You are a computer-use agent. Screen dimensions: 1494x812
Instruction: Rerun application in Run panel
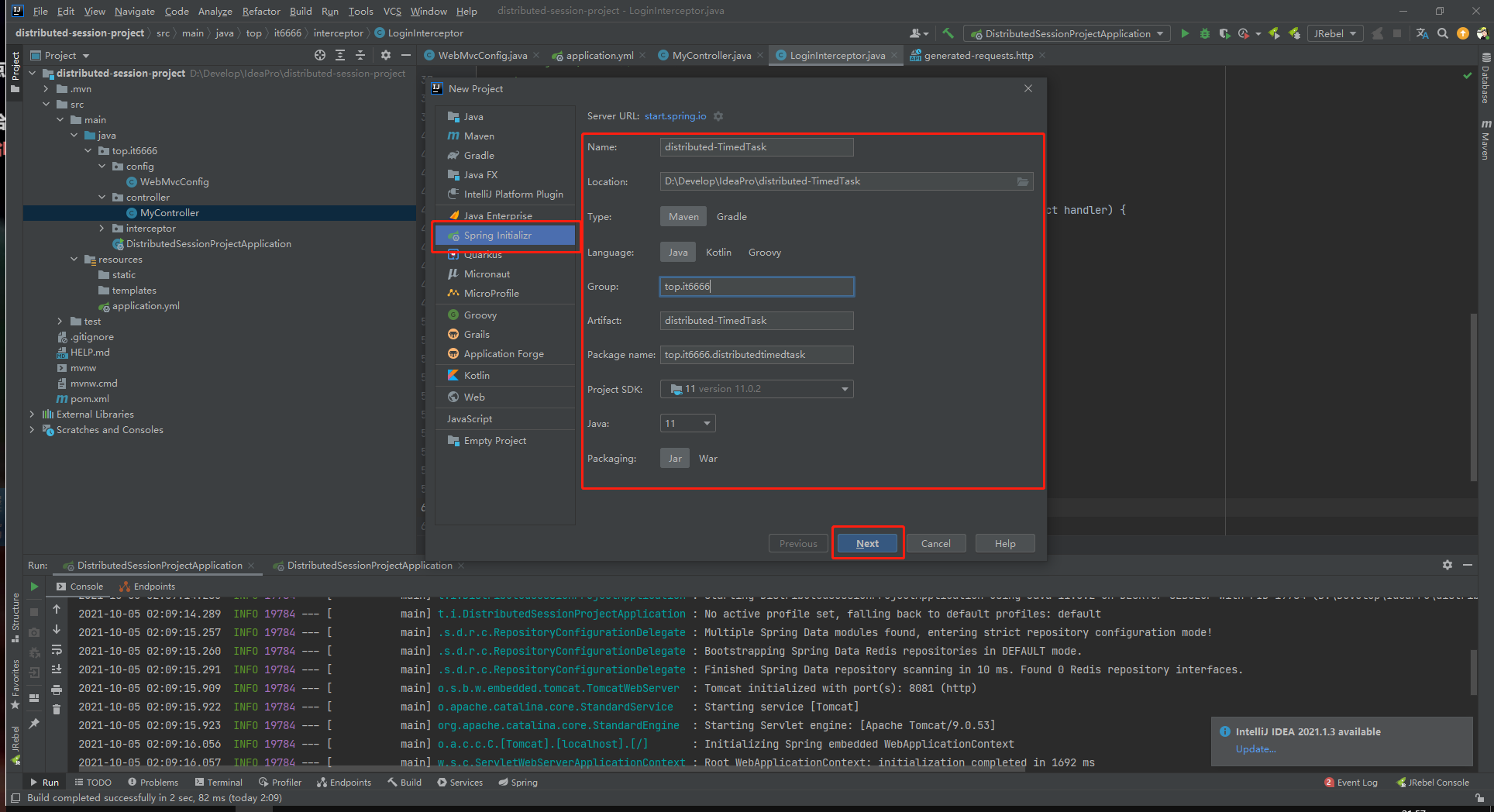point(34,587)
